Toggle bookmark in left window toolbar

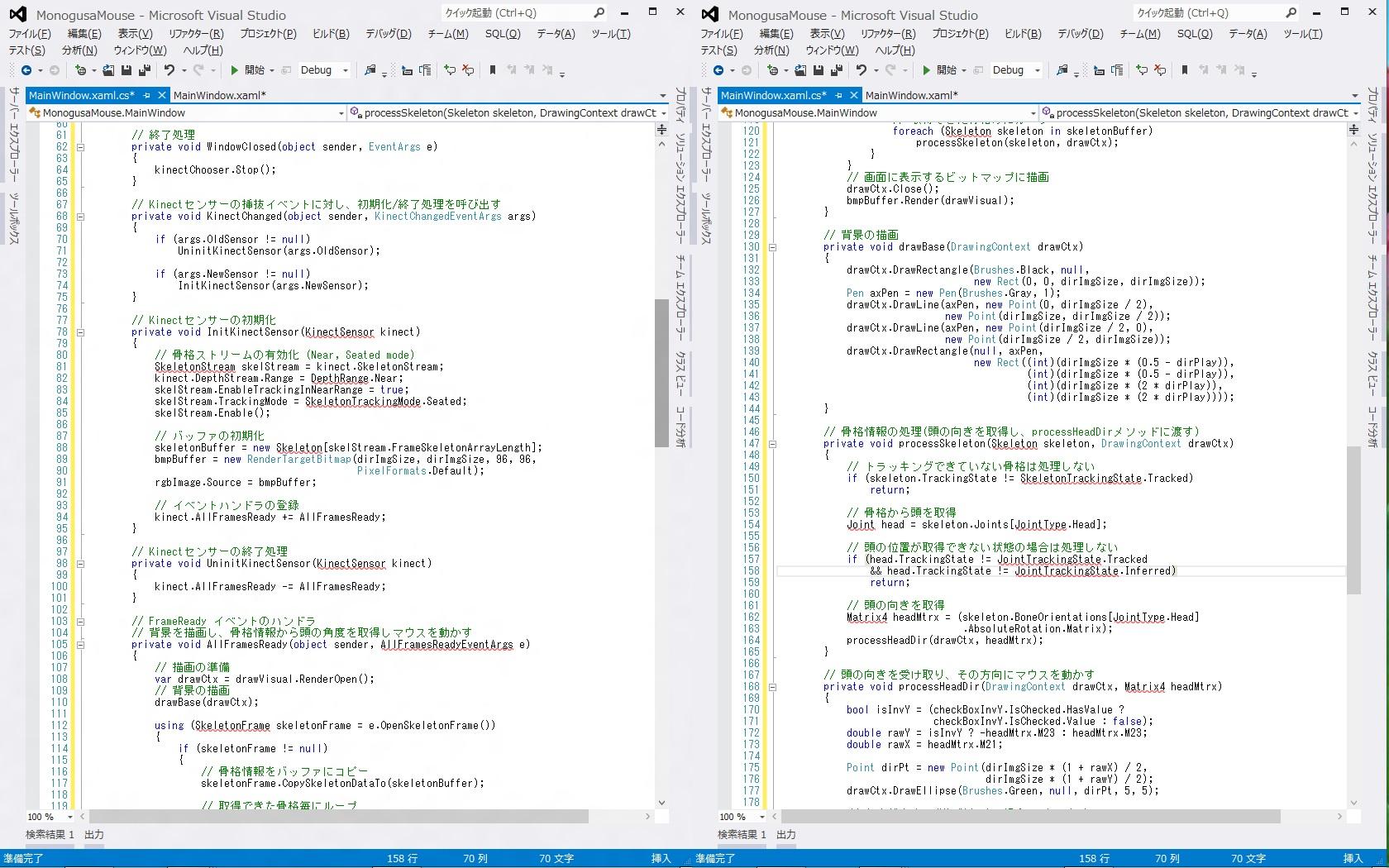[x=493, y=70]
